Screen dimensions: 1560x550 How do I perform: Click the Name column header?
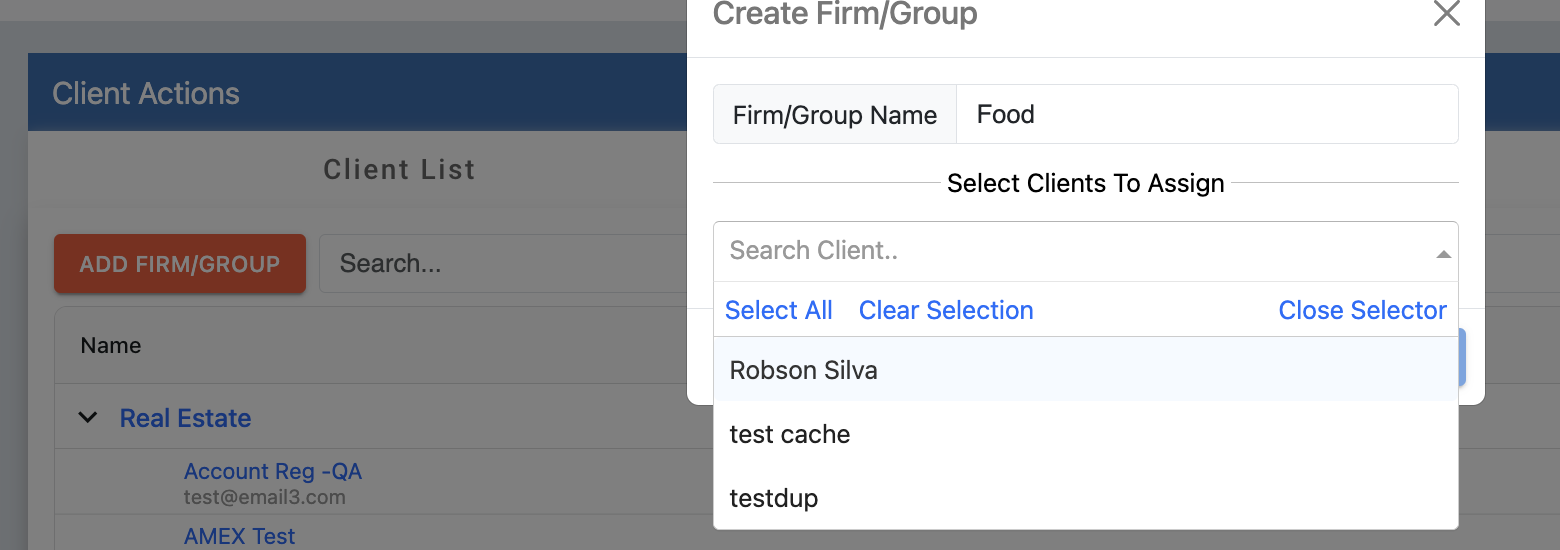click(x=111, y=346)
